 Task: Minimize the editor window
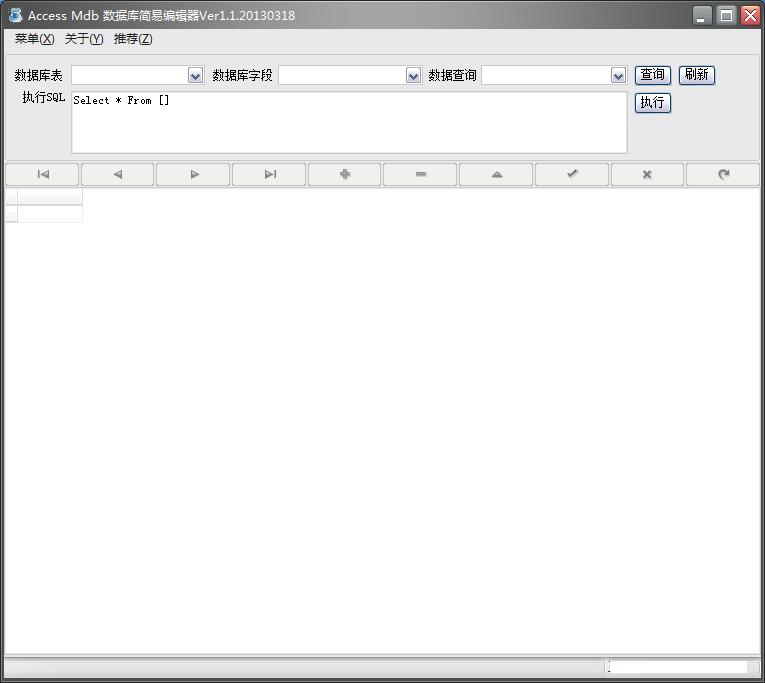(702, 16)
